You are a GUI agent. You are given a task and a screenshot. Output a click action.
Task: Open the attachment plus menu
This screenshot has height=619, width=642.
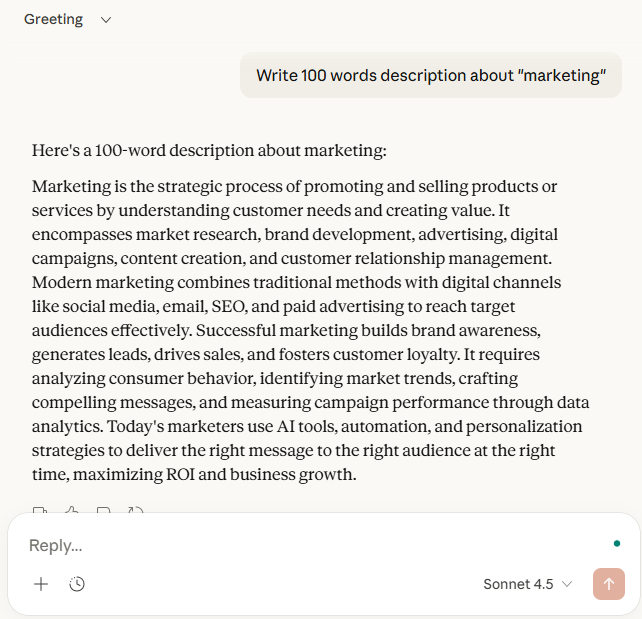(41, 584)
